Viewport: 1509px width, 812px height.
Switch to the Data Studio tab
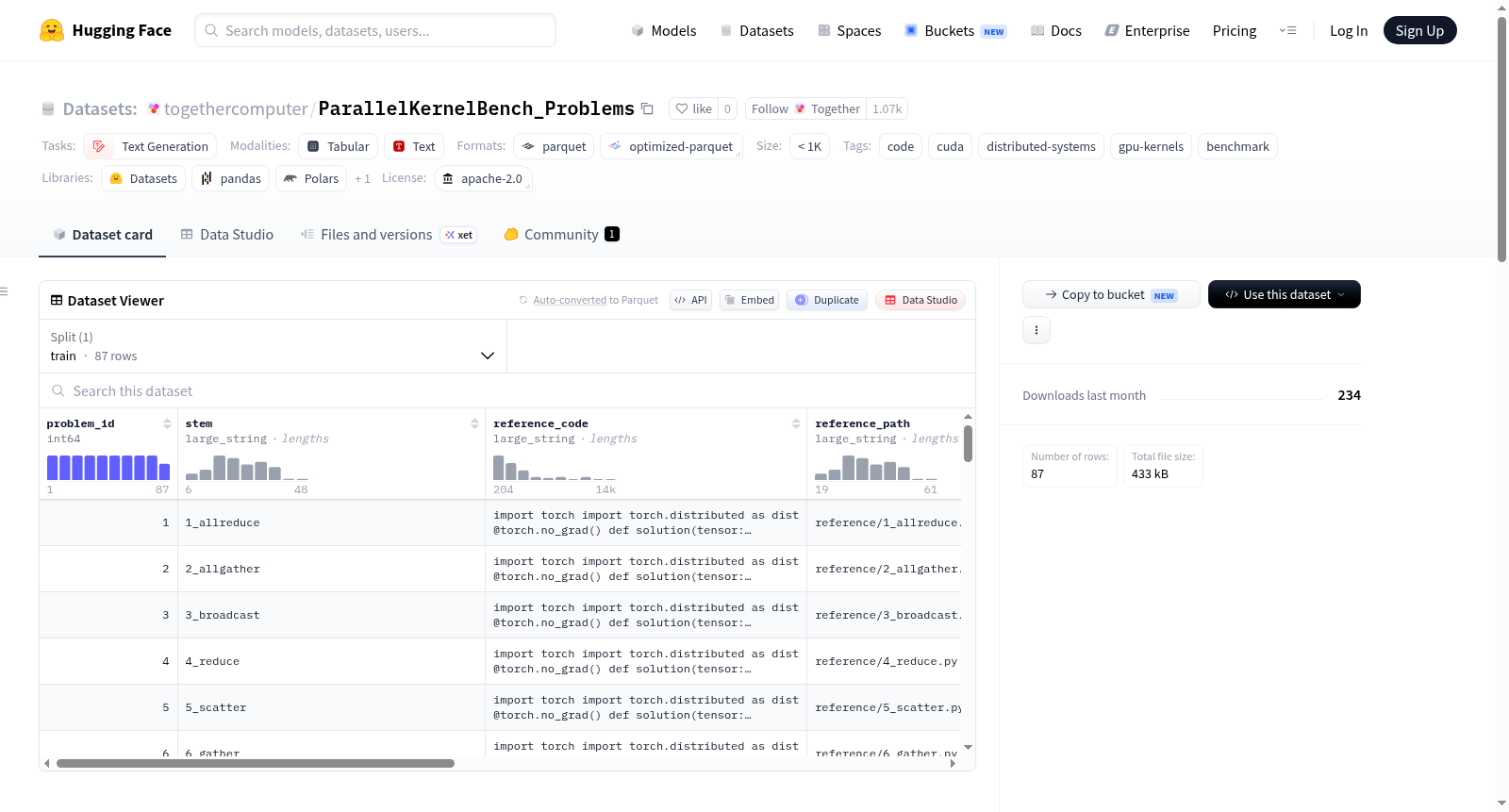click(227, 234)
